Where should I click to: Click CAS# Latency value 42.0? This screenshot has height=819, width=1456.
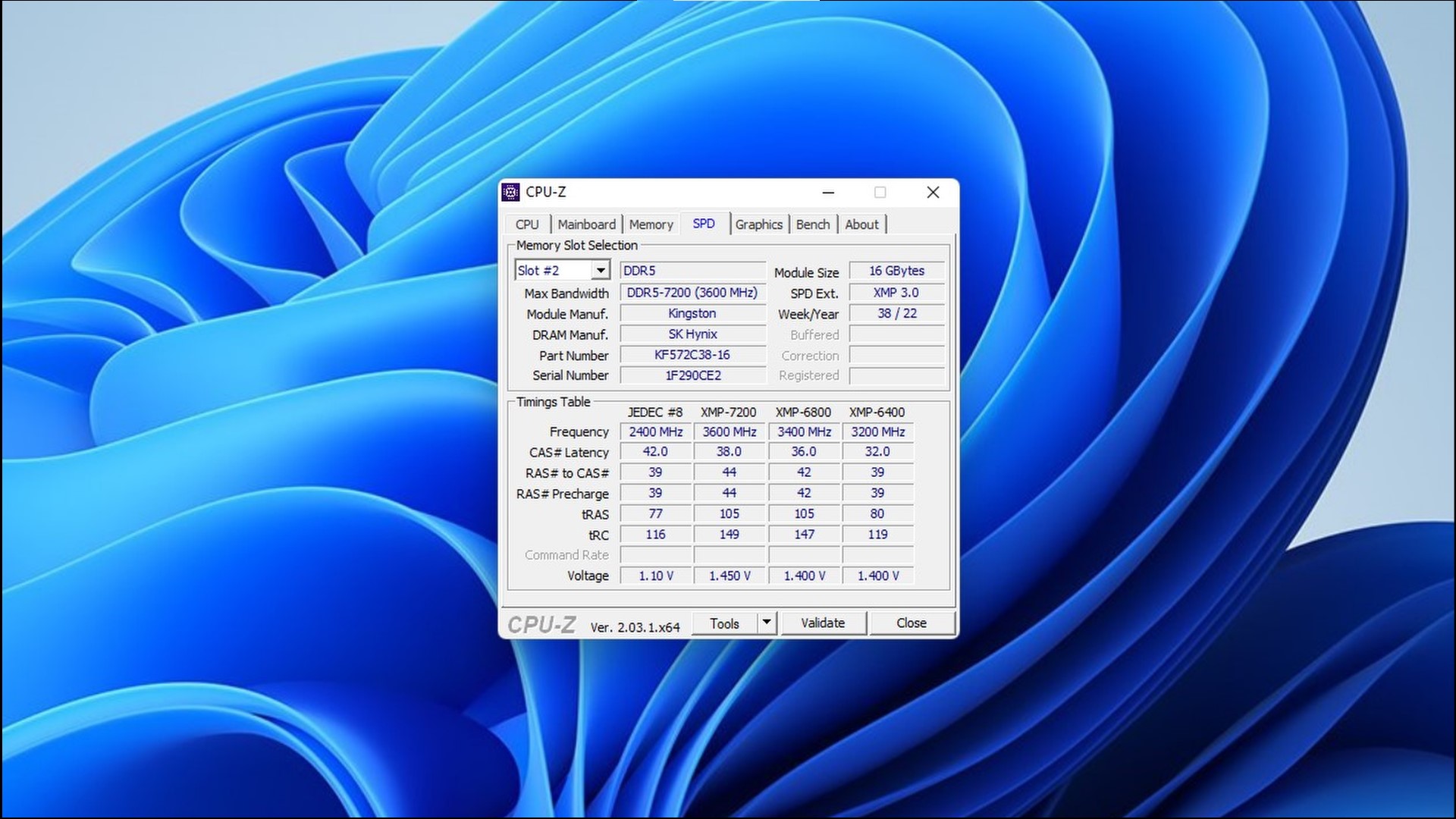(x=656, y=452)
